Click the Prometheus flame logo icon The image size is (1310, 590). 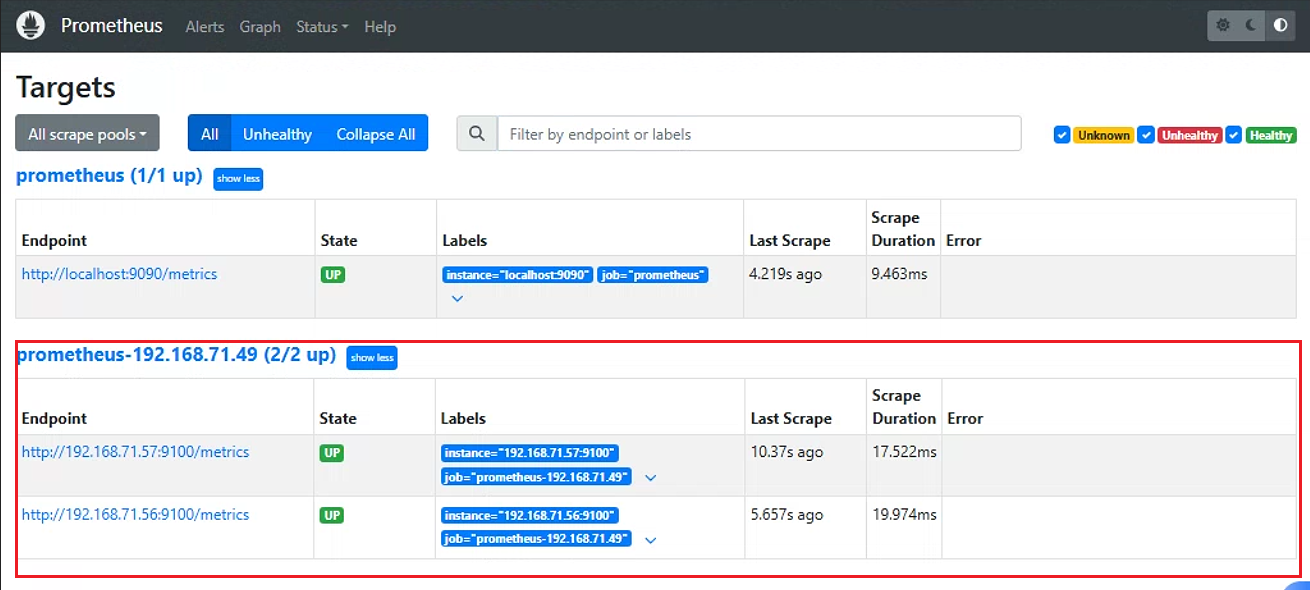point(31,26)
